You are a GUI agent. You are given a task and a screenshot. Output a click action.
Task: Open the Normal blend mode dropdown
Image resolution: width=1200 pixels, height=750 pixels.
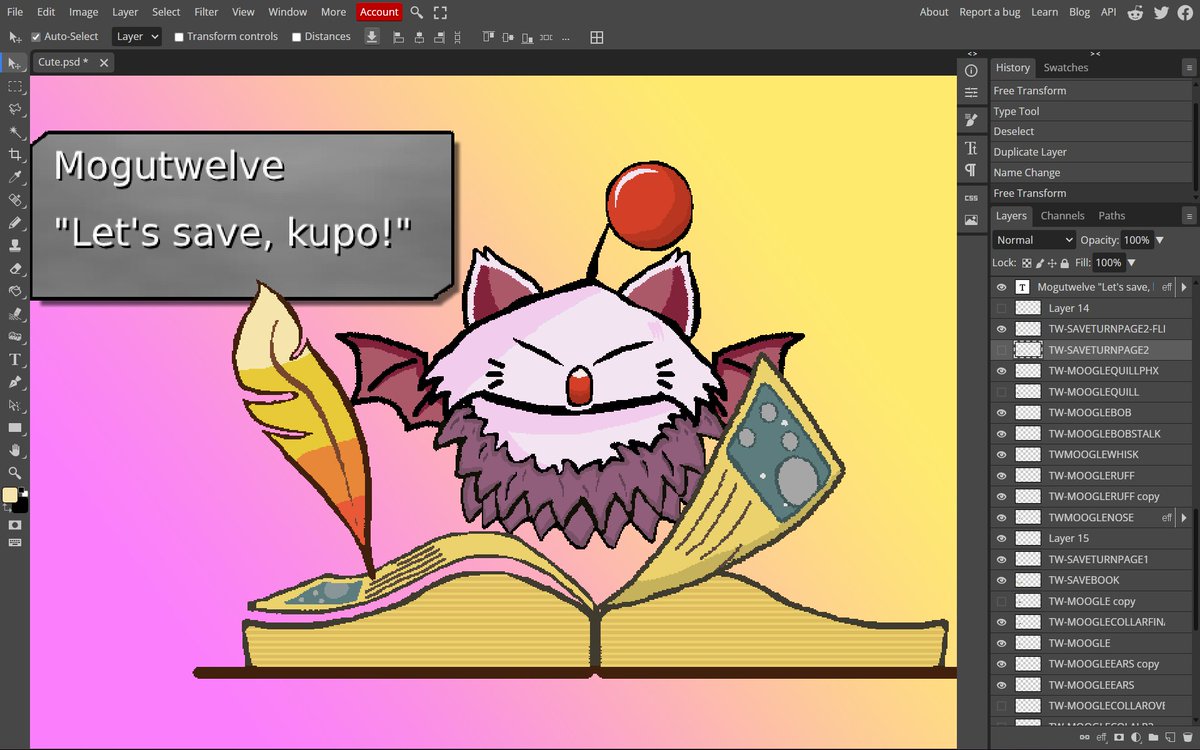(x=1034, y=240)
